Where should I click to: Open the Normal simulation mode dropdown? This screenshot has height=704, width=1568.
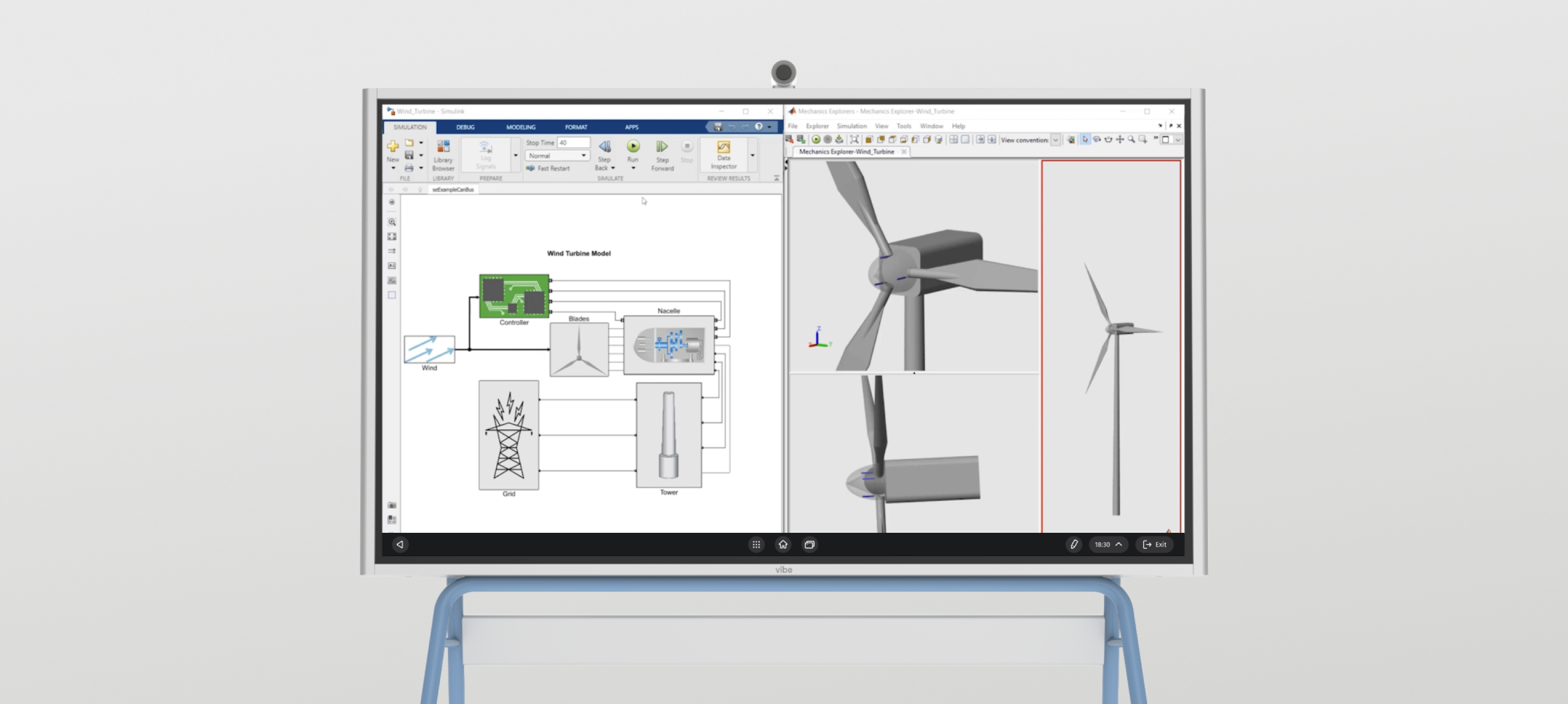point(557,156)
